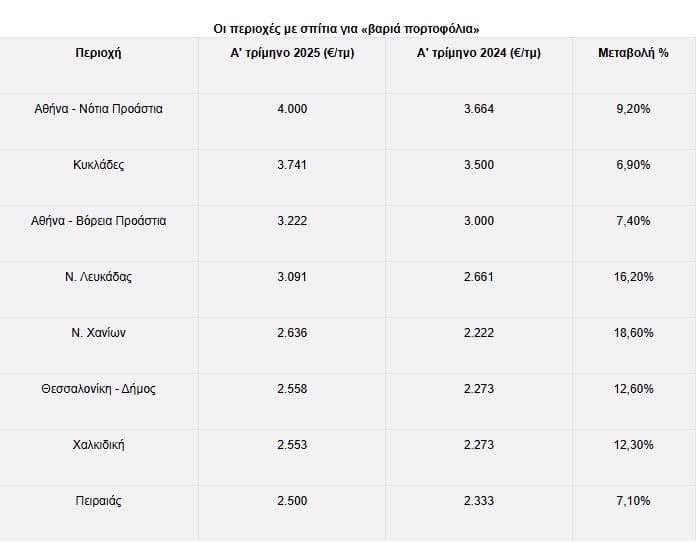Click the 12,30% Χαλκιδική change value

click(633, 445)
